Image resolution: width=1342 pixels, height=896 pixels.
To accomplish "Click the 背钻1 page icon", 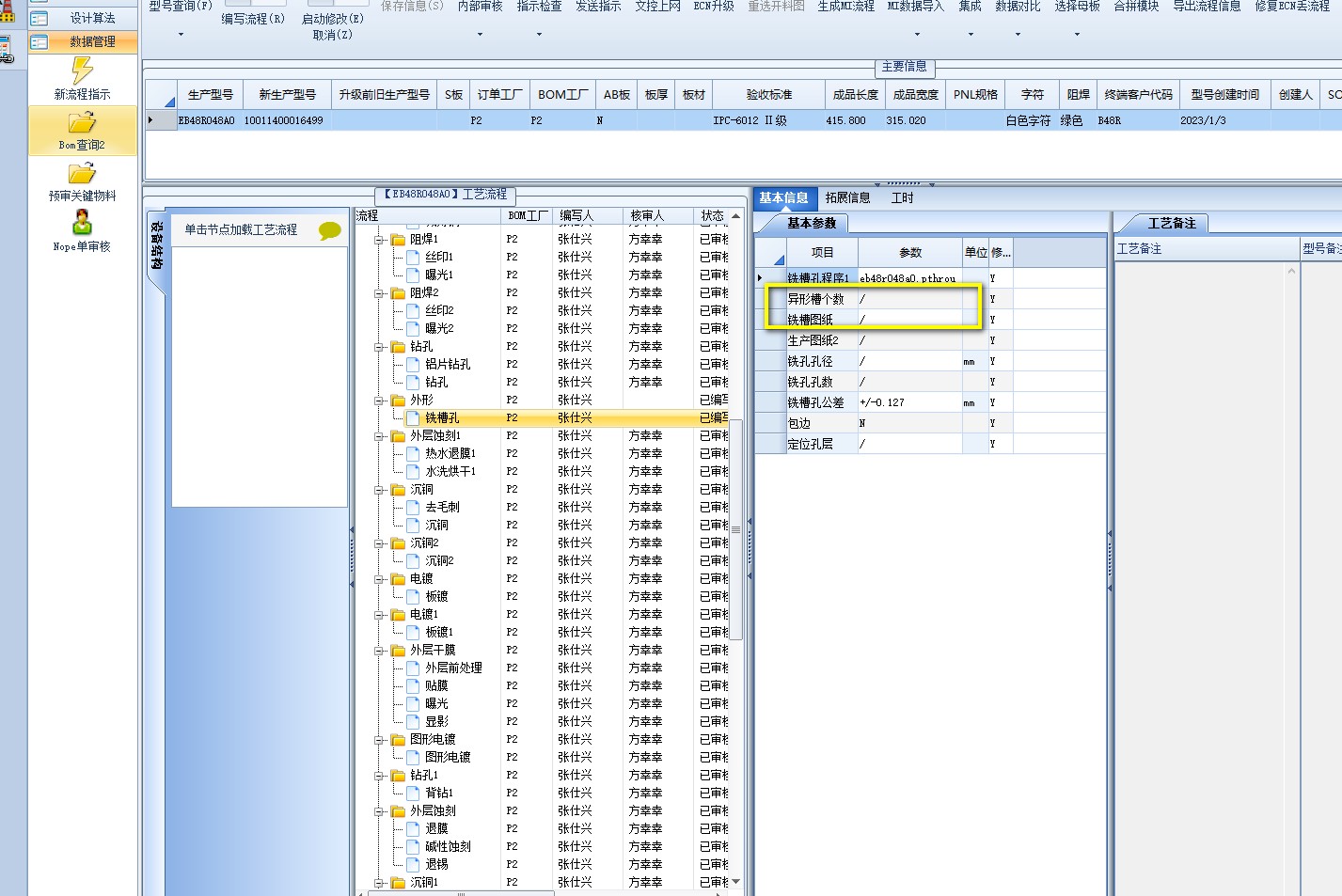I will coord(413,793).
